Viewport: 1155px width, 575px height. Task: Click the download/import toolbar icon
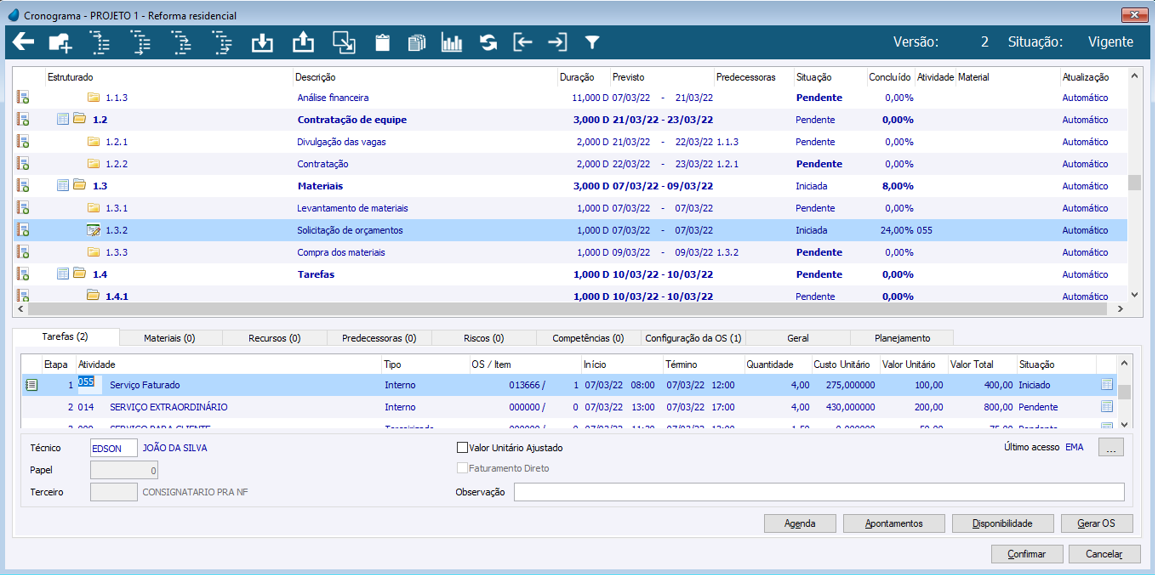click(262, 42)
